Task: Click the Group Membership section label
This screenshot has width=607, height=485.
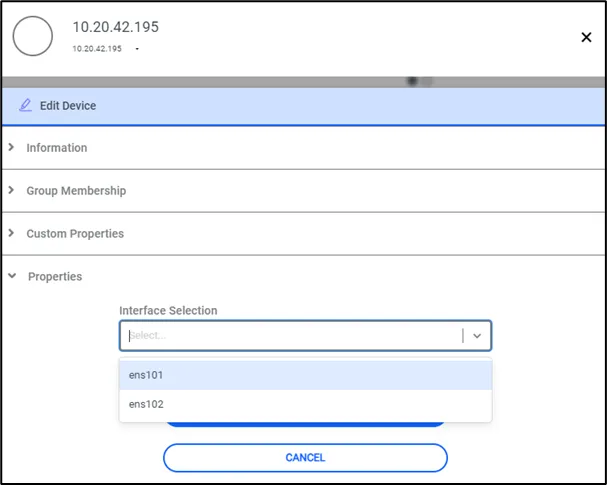Action: pos(76,191)
